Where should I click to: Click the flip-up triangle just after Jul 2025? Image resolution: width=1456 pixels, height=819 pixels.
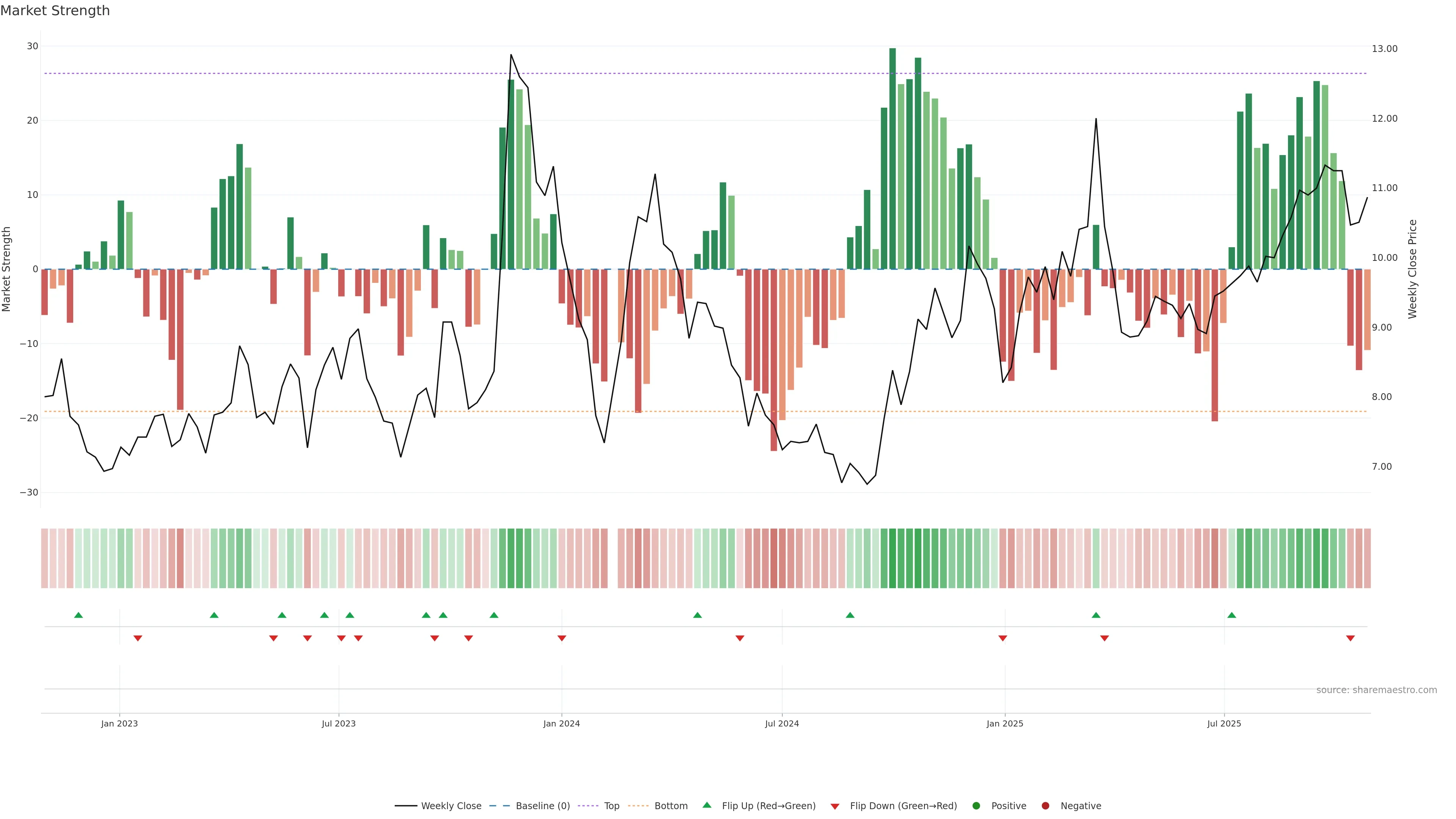(x=1232, y=615)
